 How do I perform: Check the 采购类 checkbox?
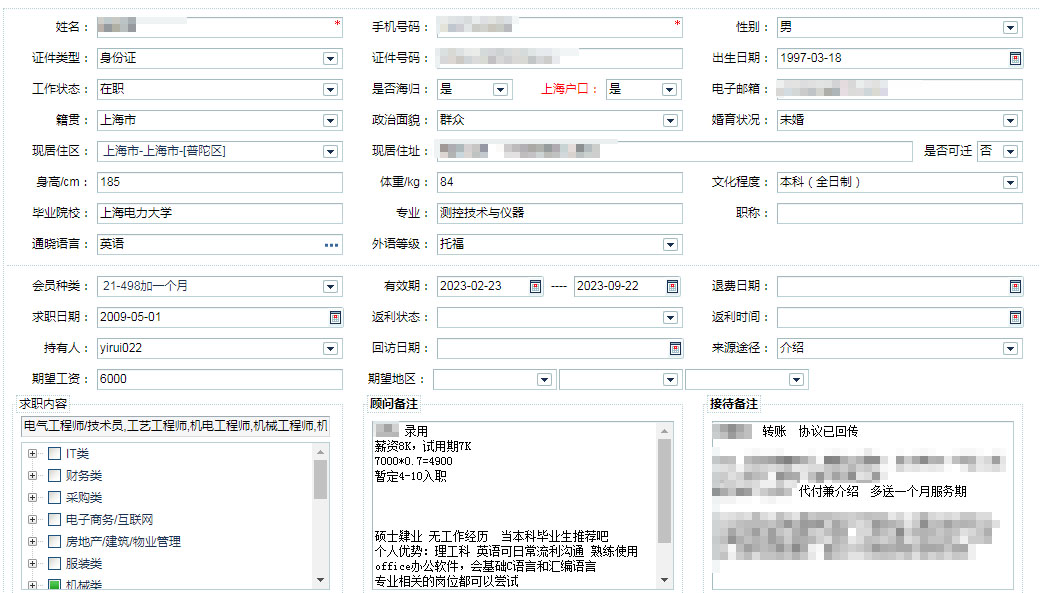54,497
